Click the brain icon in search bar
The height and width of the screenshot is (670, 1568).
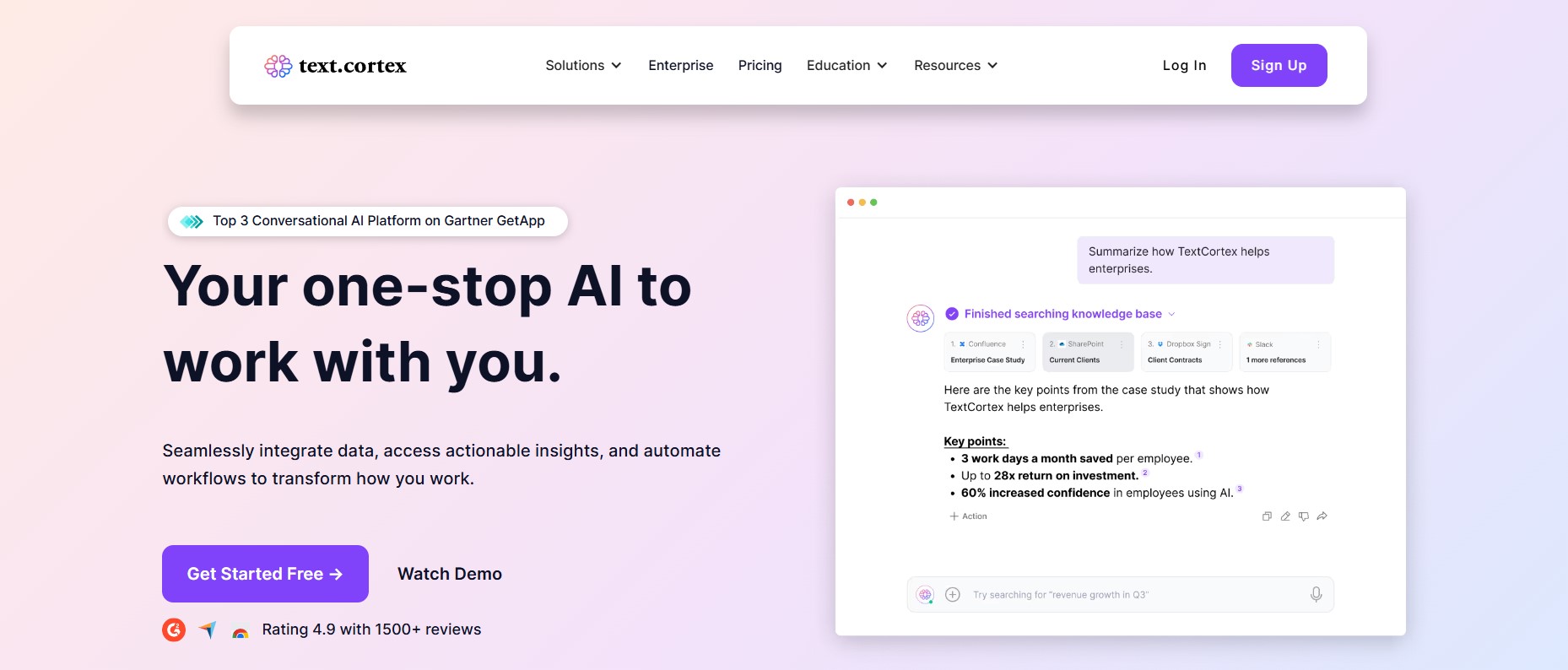coord(925,595)
